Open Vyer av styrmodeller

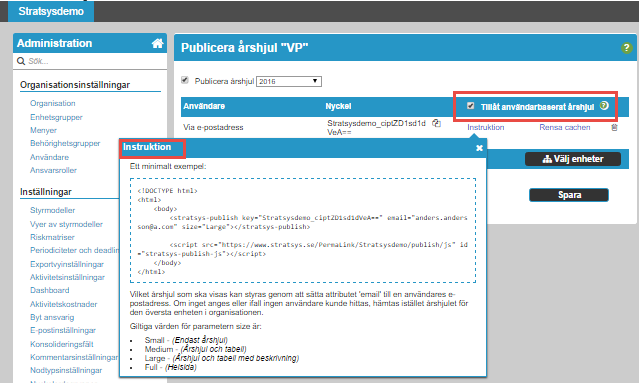pyautogui.click(x=66, y=224)
